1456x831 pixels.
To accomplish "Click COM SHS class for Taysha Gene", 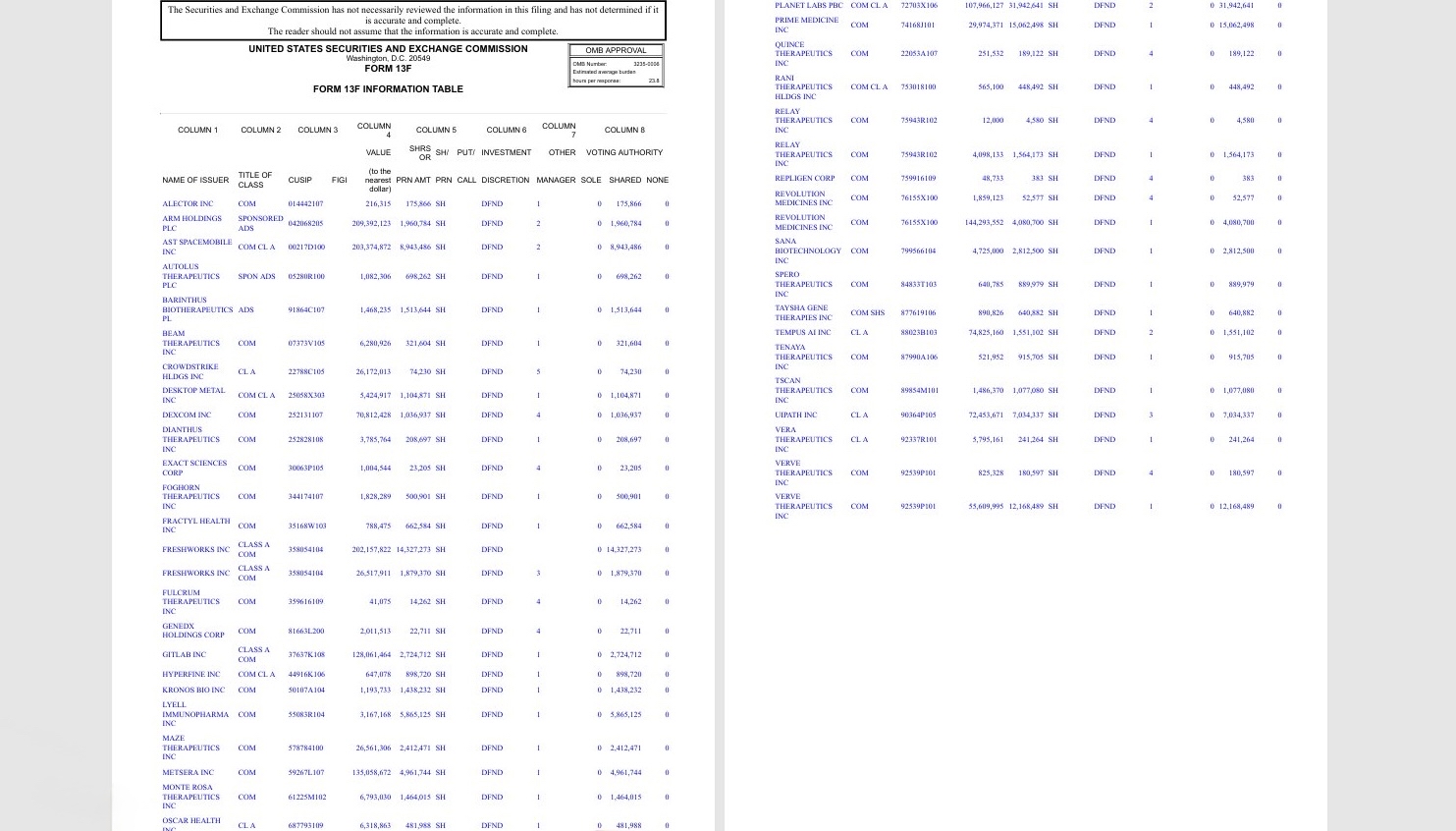I will pyautogui.click(x=868, y=313).
